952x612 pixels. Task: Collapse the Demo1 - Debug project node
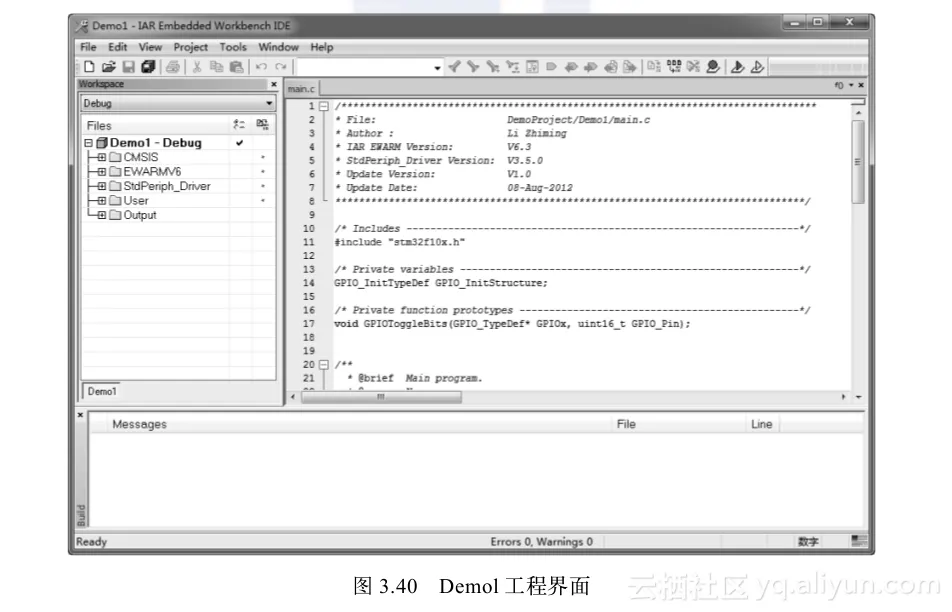pyautogui.click(x=89, y=143)
